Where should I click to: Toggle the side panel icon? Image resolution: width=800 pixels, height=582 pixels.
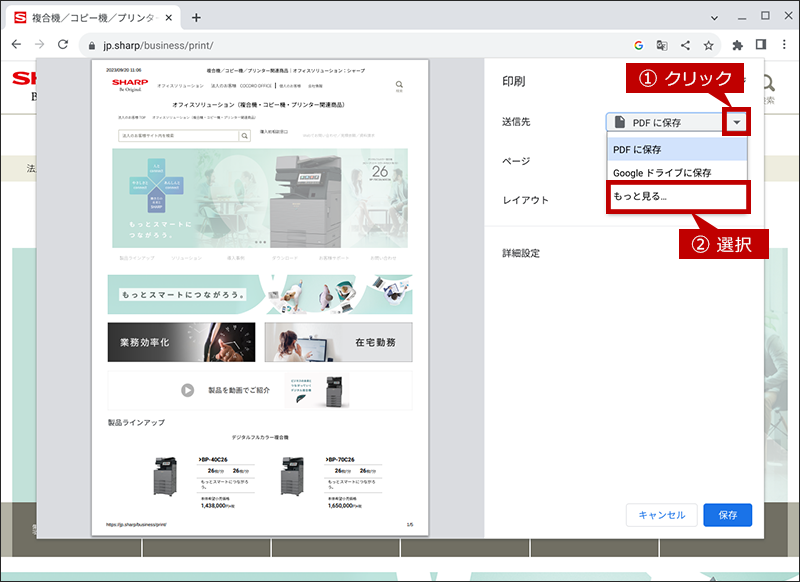point(761,45)
